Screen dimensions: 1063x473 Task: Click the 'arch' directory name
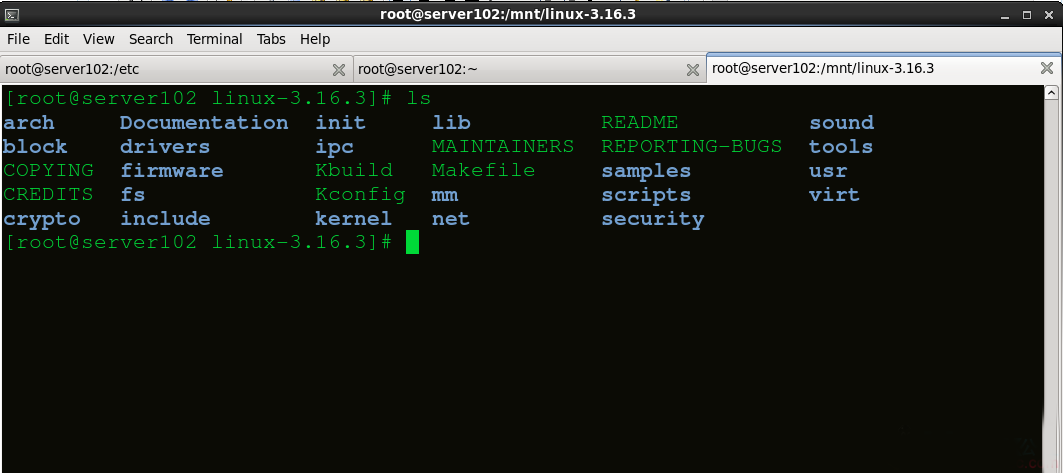(28, 123)
